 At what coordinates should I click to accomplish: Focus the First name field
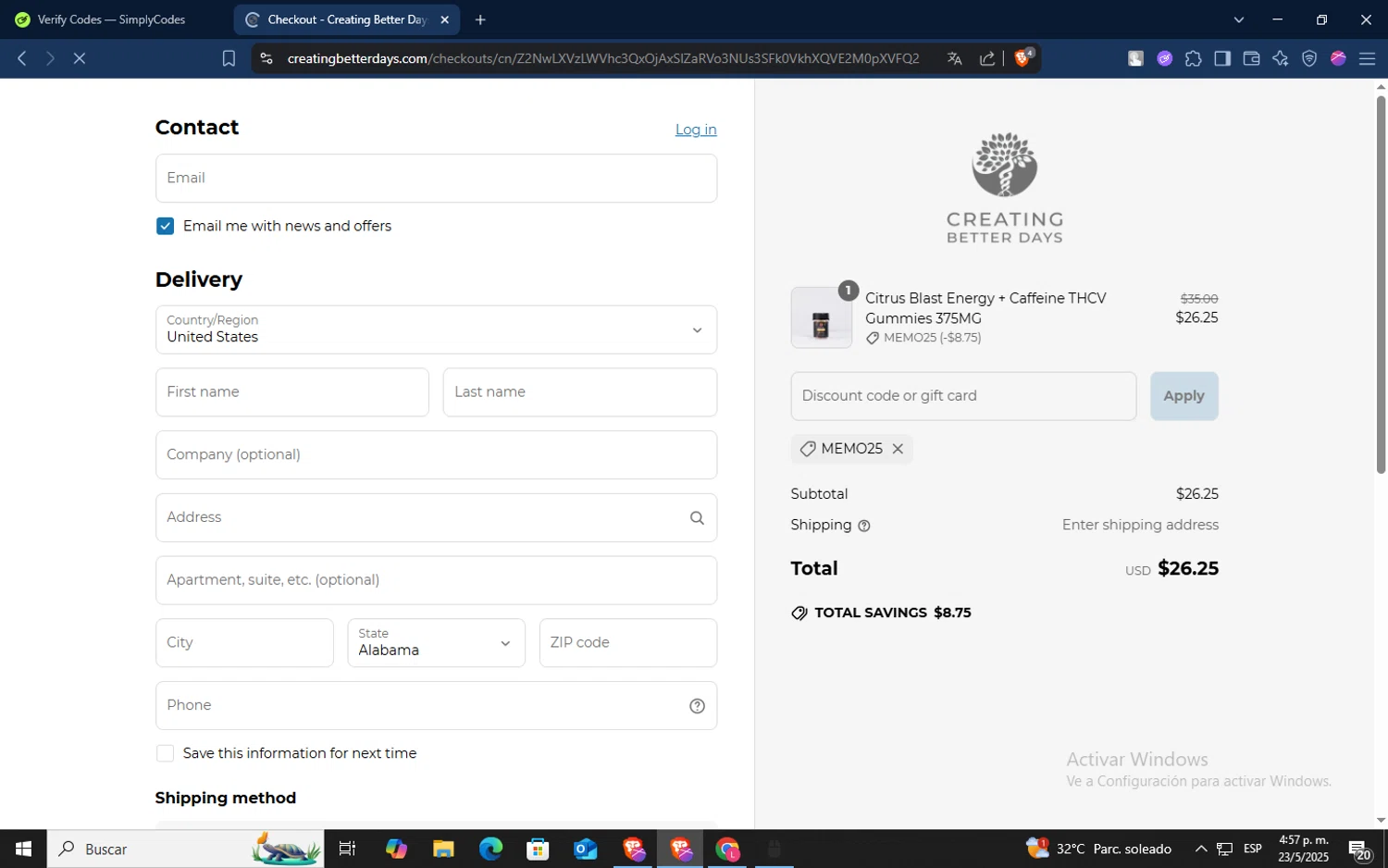(x=292, y=392)
